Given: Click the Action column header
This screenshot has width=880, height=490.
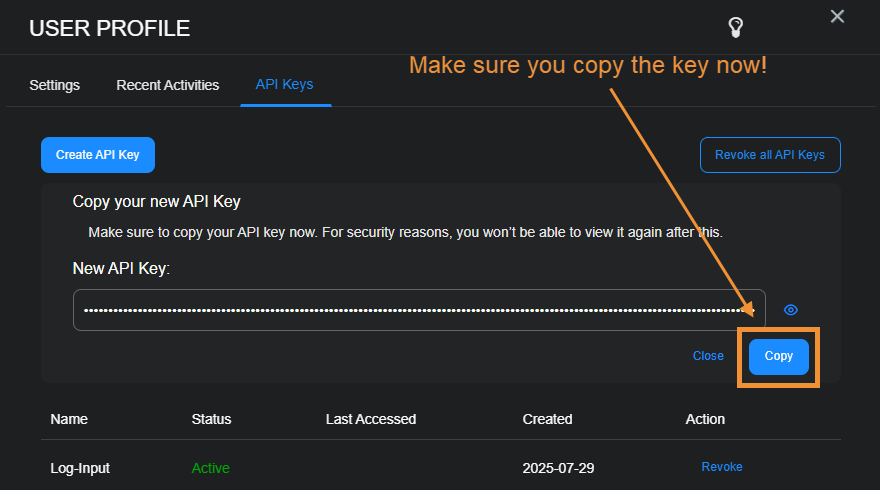Looking at the screenshot, I should pyautogui.click(x=706, y=419).
